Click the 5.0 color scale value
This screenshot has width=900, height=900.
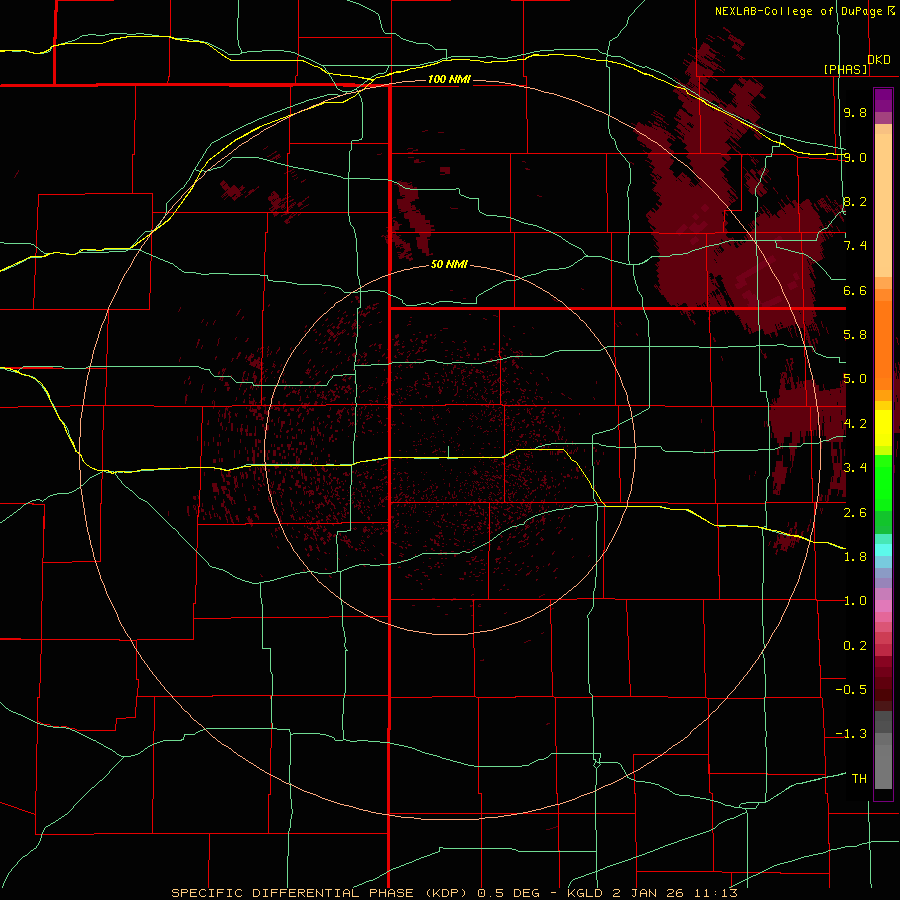coord(855,379)
